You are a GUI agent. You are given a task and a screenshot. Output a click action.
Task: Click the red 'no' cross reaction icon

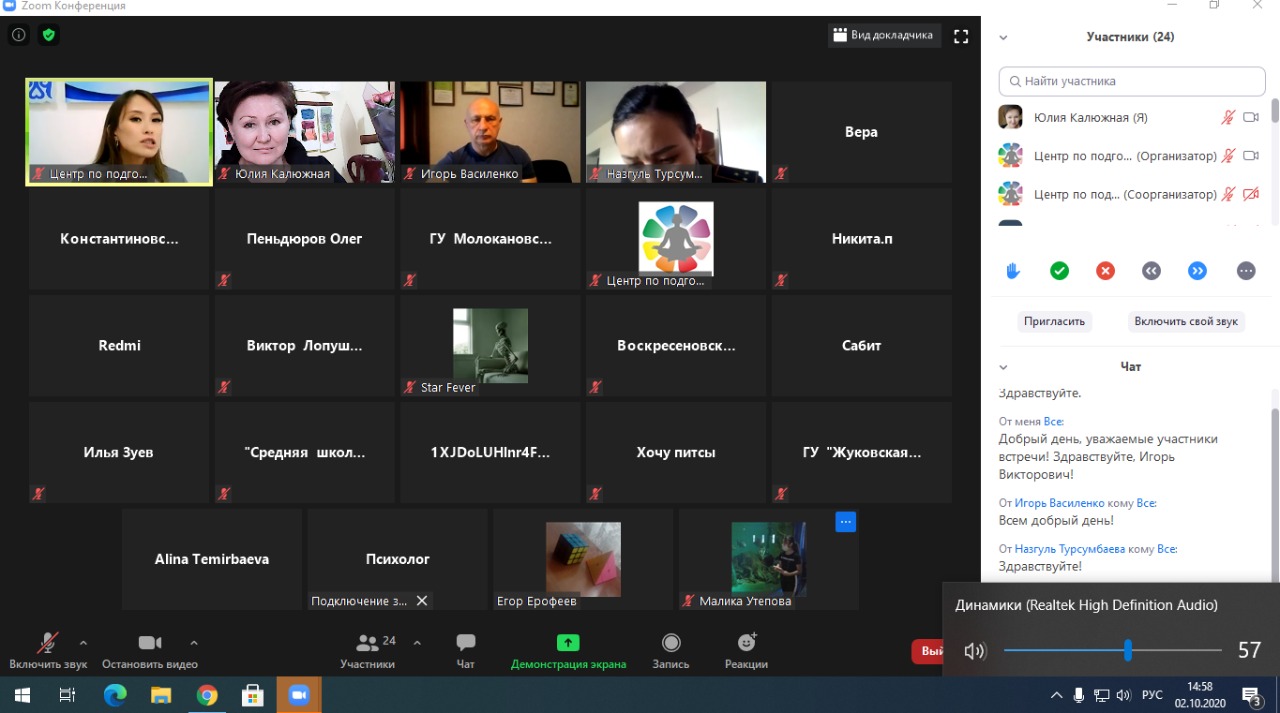coord(1105,271)
